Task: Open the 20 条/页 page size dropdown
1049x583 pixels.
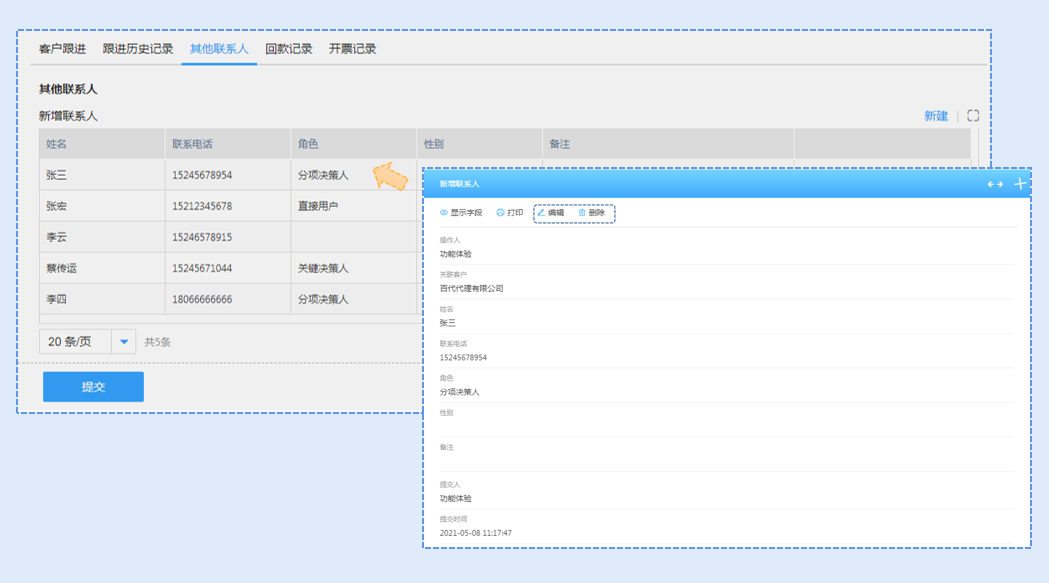Action: 124,342
